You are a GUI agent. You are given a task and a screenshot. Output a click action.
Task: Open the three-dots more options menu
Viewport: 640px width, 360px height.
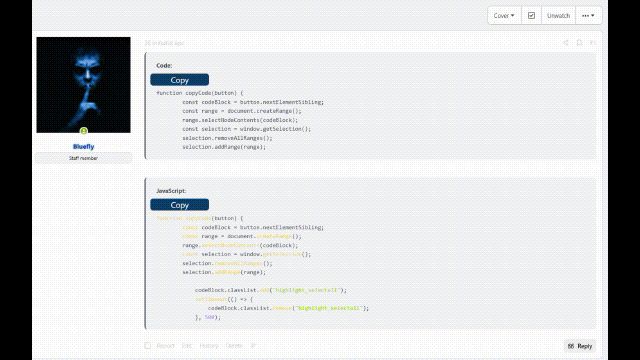pos(588,16)
